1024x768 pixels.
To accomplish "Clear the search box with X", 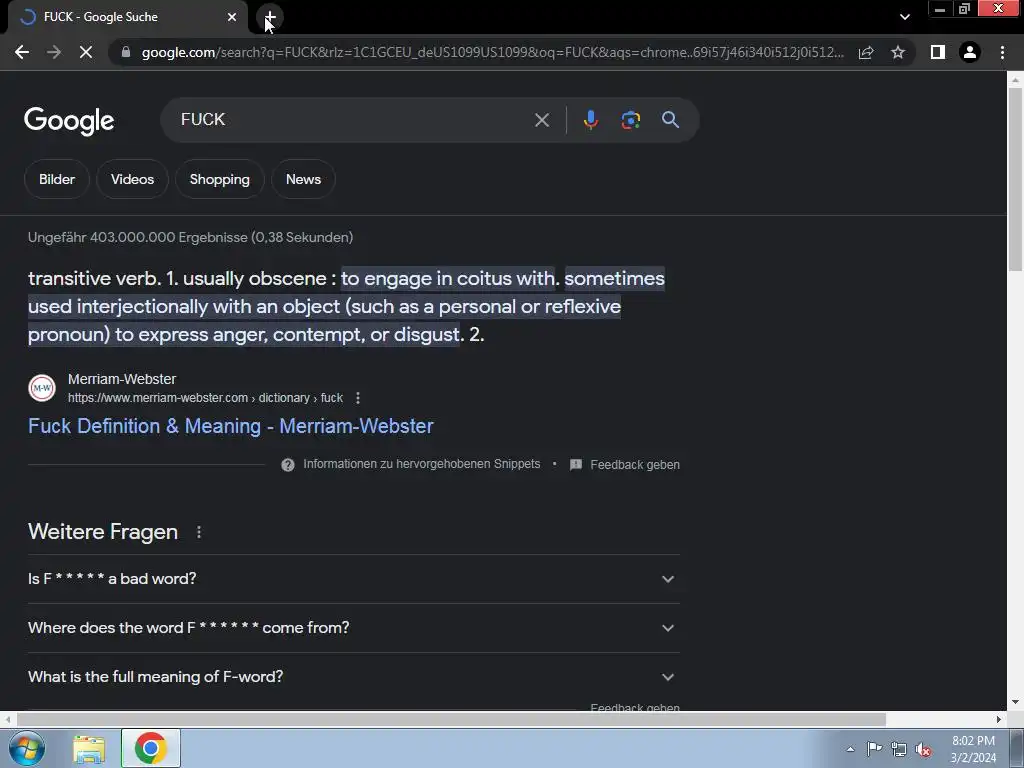I will tap(541, 120).
